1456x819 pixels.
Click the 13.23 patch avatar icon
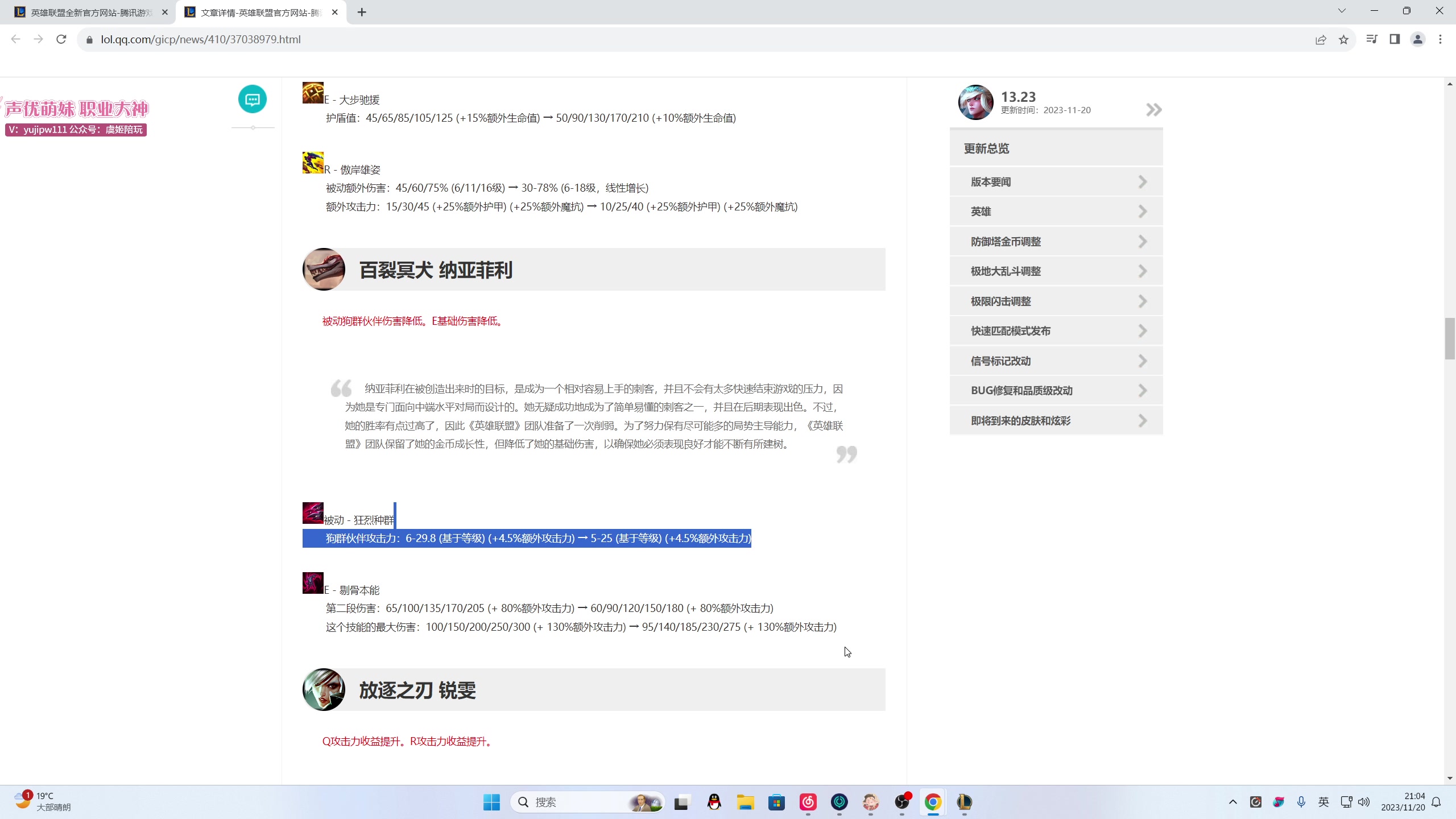[x=976, y=102]
